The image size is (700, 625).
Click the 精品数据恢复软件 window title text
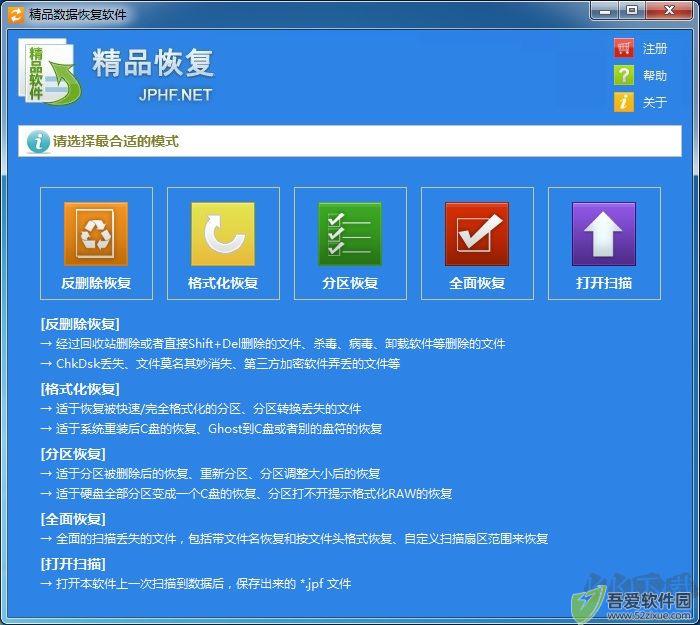(78, 15)
